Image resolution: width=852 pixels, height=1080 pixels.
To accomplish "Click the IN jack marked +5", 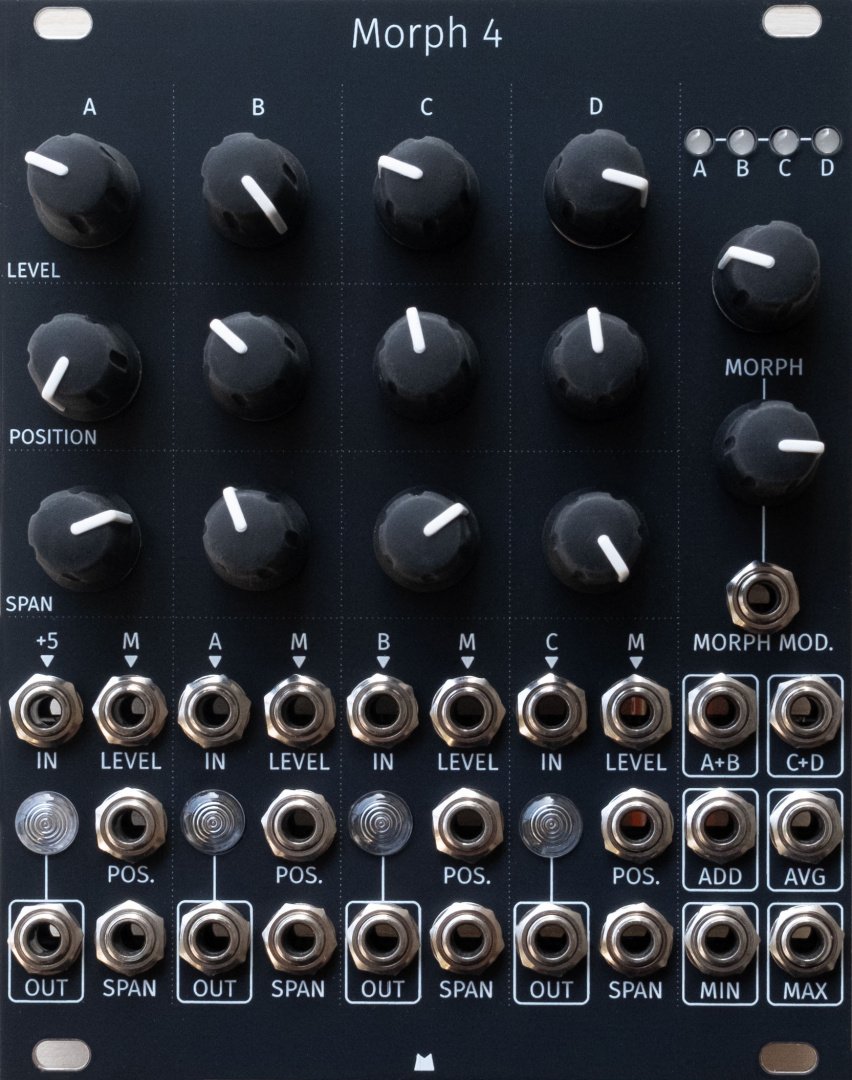I will click(45, 712).
